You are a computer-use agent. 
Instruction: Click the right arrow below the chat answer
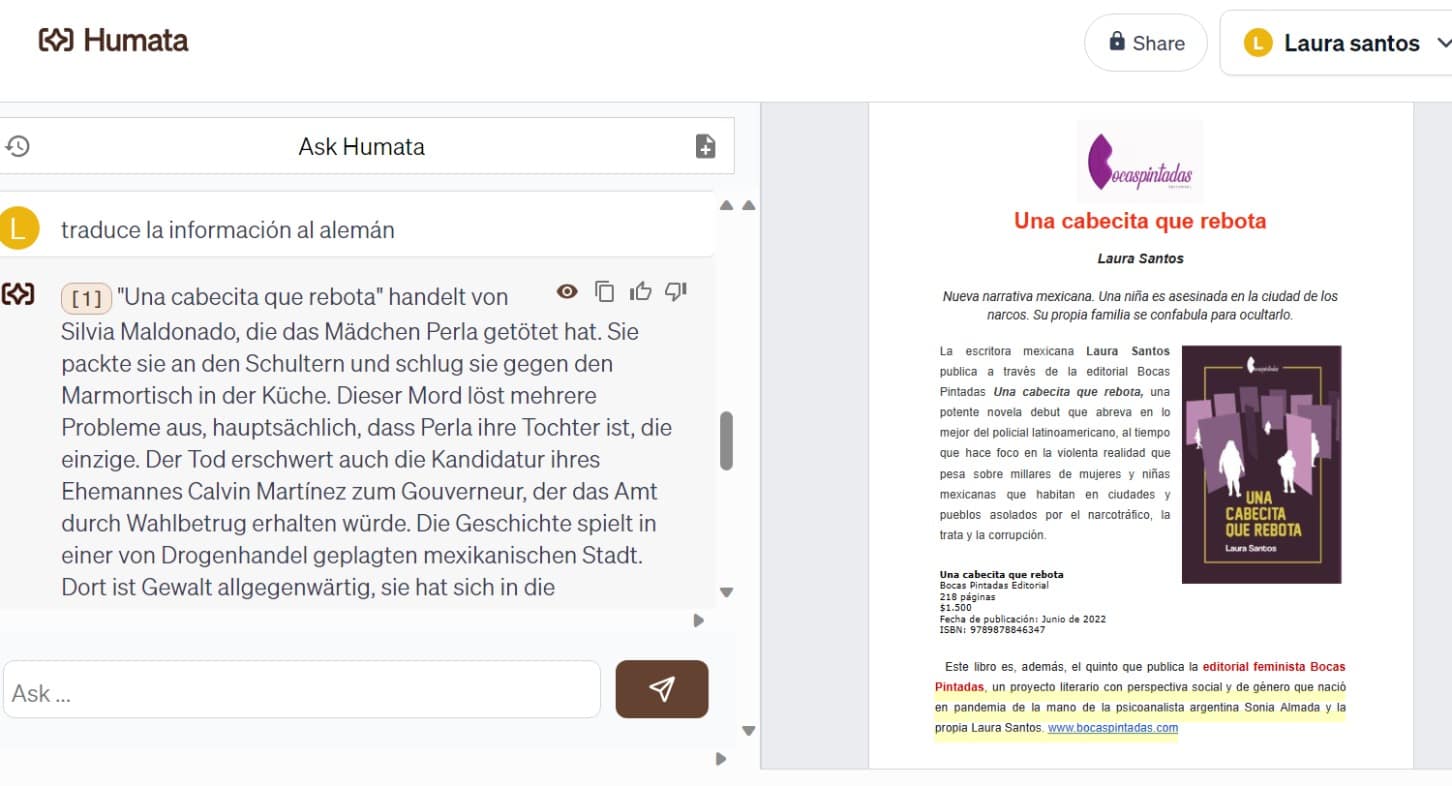click(x=698, y=620)
